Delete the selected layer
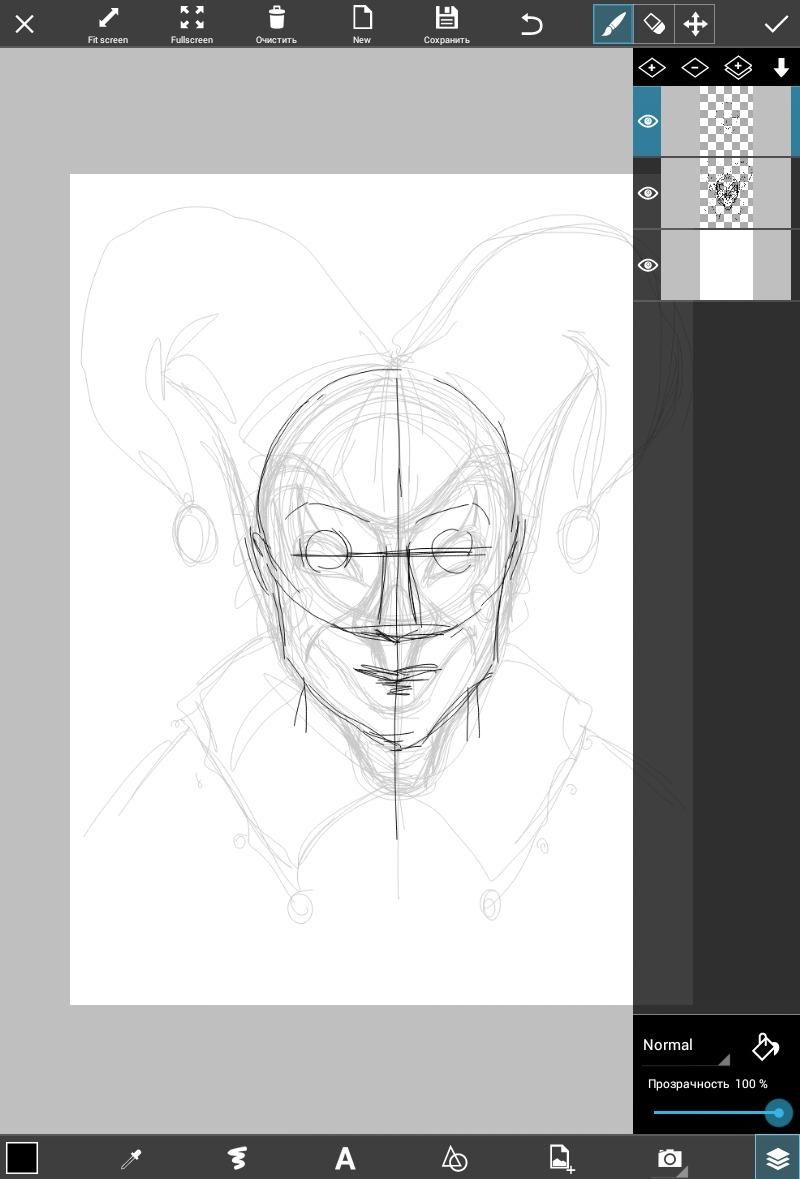 (x=695, y=68)
